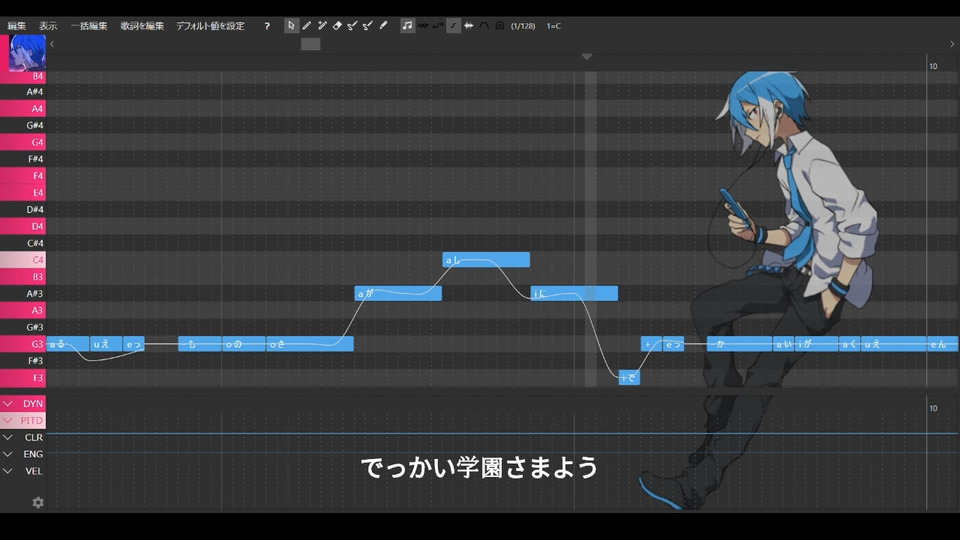Click the G4 piano key
The image size is (960, 540).
coord(23,142)
